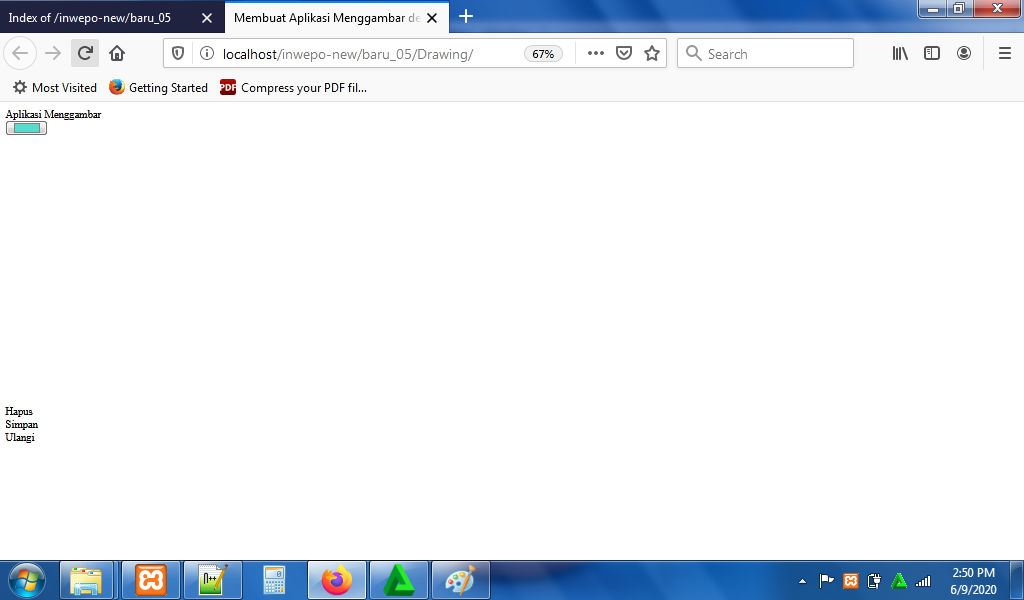Click the Simpan link
1024x600 pixels.
point(22,424)
